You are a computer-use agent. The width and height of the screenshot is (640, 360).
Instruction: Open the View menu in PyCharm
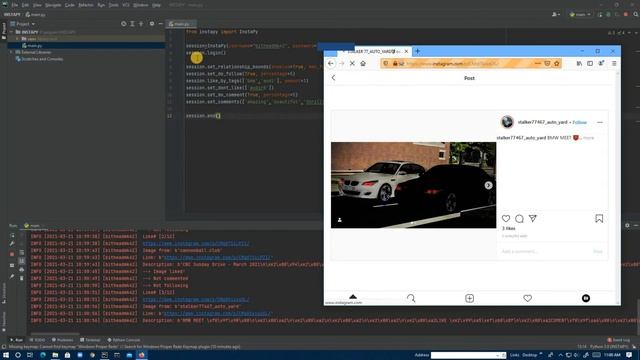point(37,5)
